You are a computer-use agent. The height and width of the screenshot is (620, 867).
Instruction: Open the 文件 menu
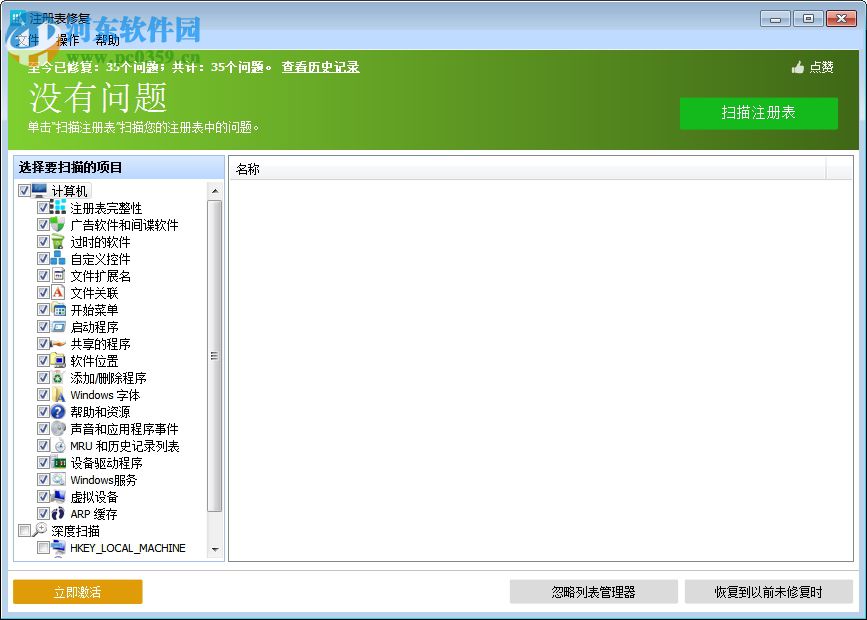coord(27,40)
